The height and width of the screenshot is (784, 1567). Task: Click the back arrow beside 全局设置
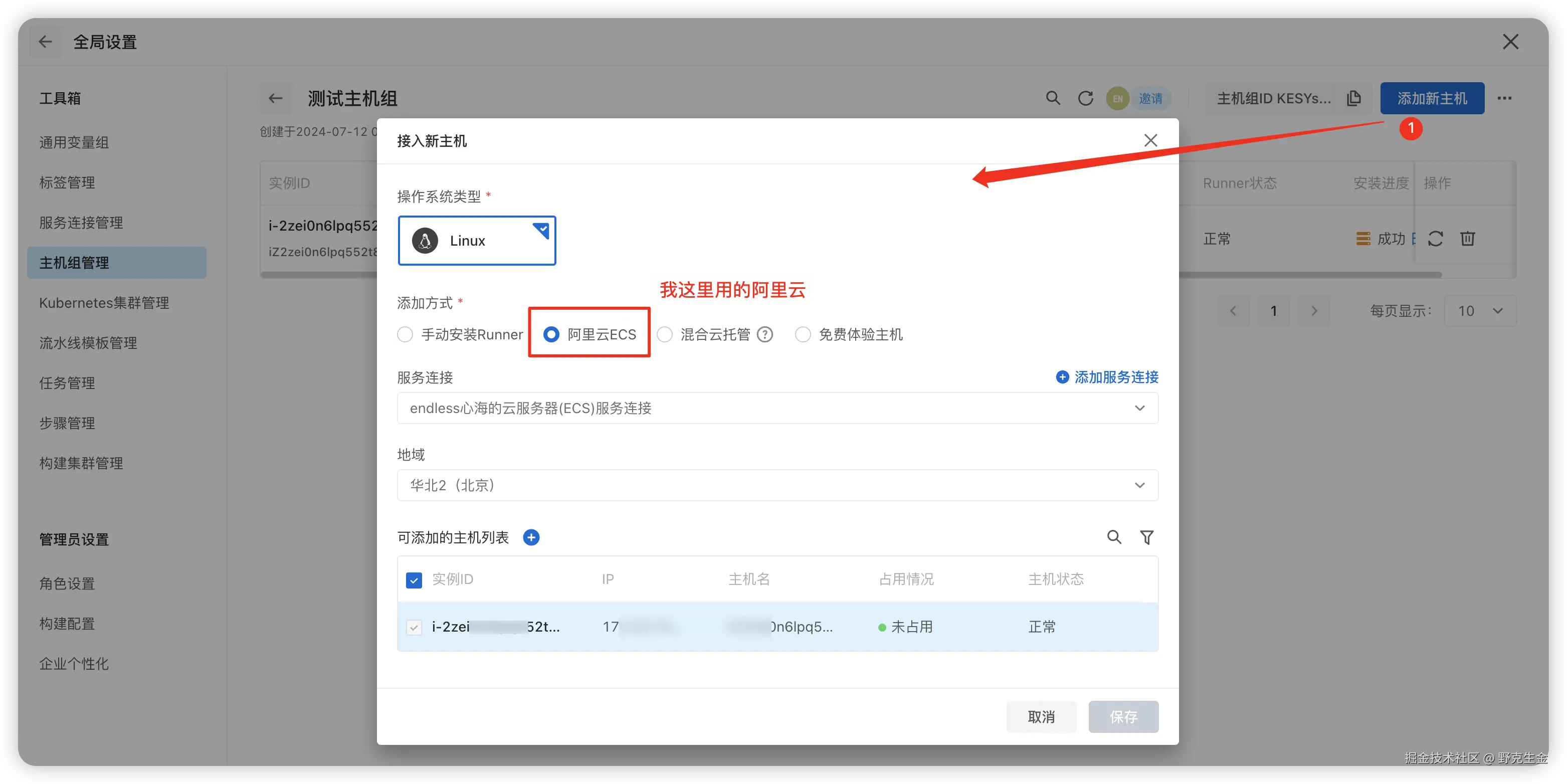click(x=45, y=42)
